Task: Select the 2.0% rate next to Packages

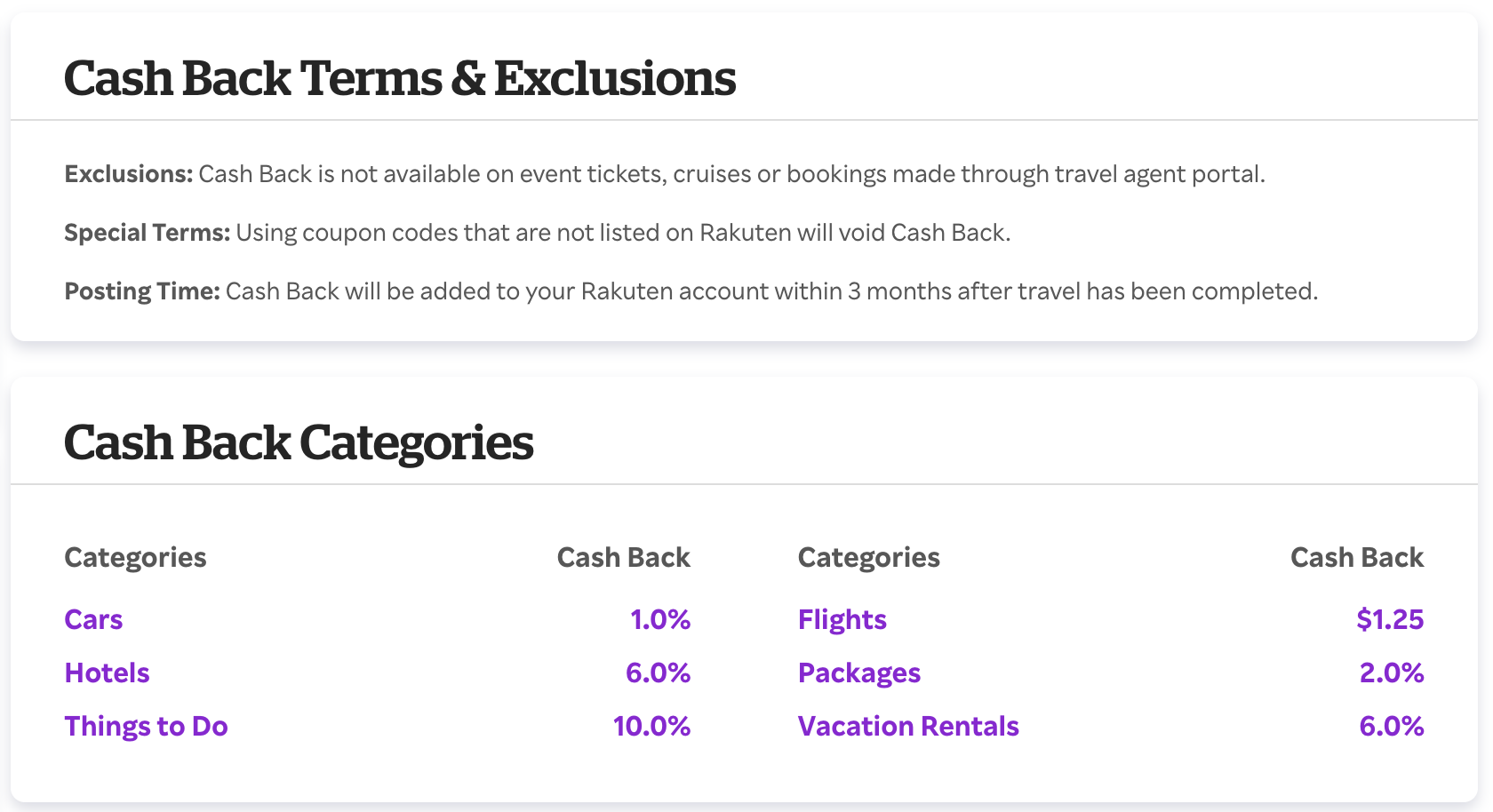Action: [x=1391, y=673]
